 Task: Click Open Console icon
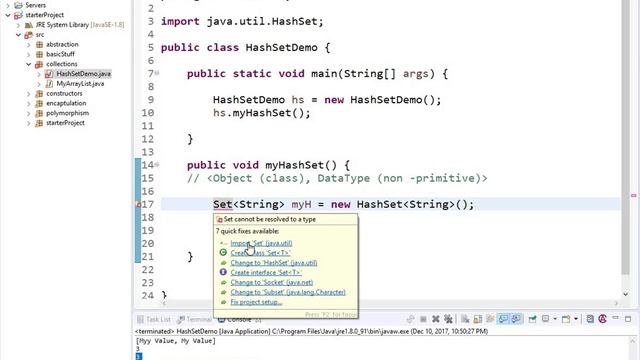566,319
